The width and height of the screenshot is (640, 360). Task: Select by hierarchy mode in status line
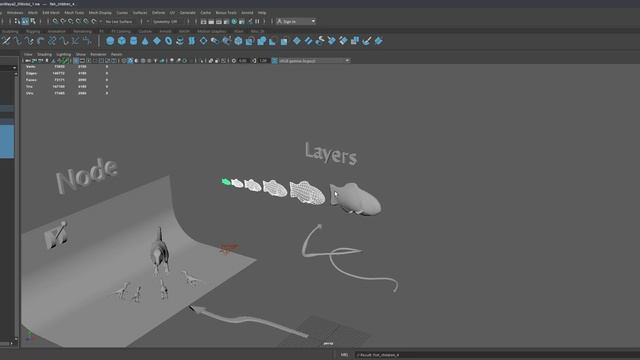[17, 21]
